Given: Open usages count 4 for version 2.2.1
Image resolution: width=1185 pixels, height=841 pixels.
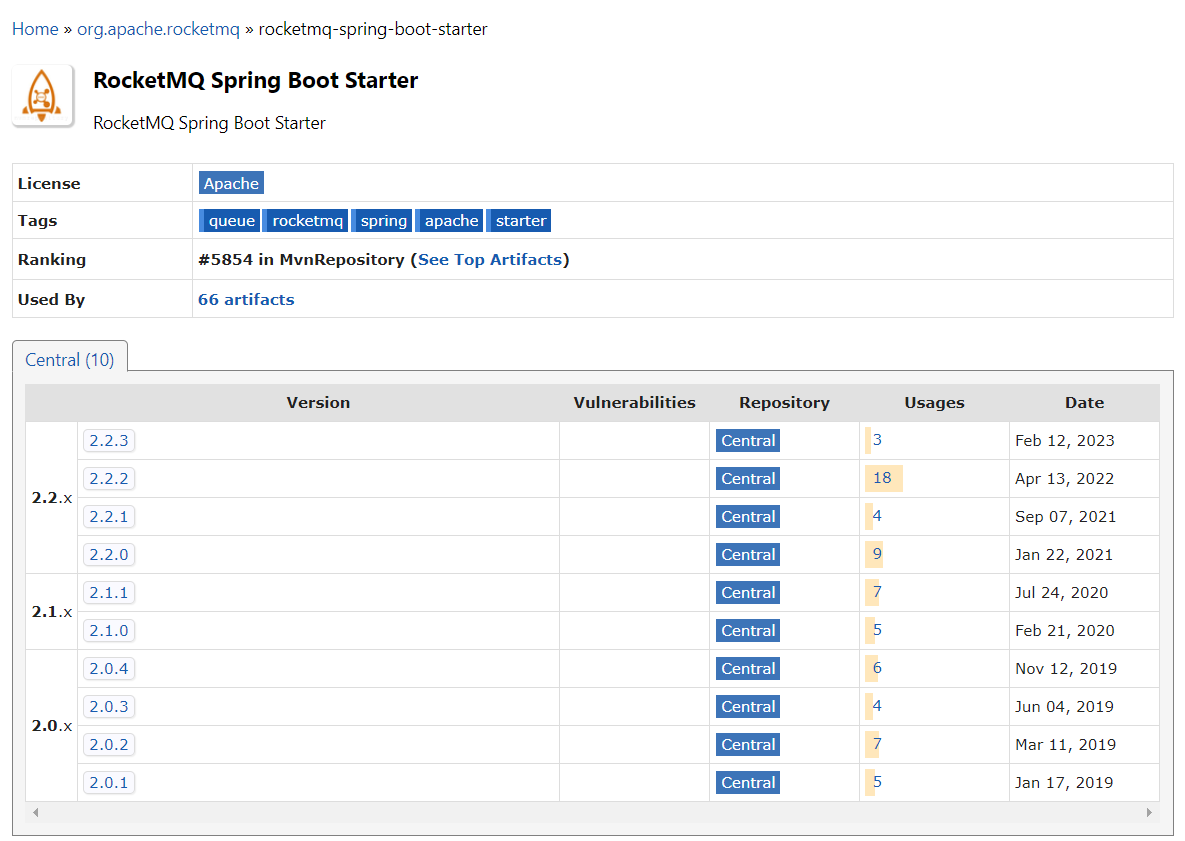Looking at the screenshot, I should [877, 516].
